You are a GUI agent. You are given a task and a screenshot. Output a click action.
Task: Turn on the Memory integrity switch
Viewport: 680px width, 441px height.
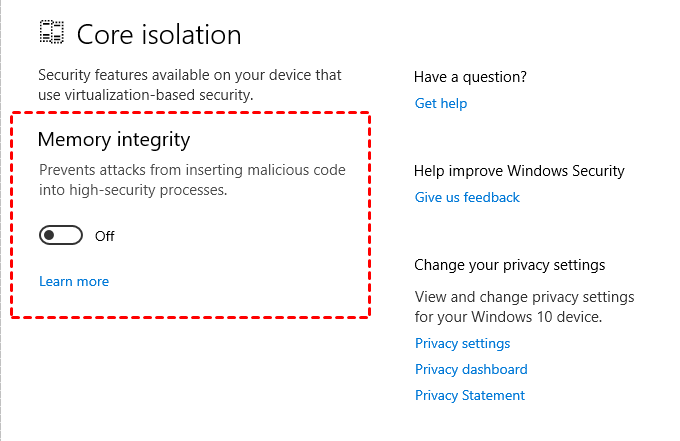[x=61, y=236]
